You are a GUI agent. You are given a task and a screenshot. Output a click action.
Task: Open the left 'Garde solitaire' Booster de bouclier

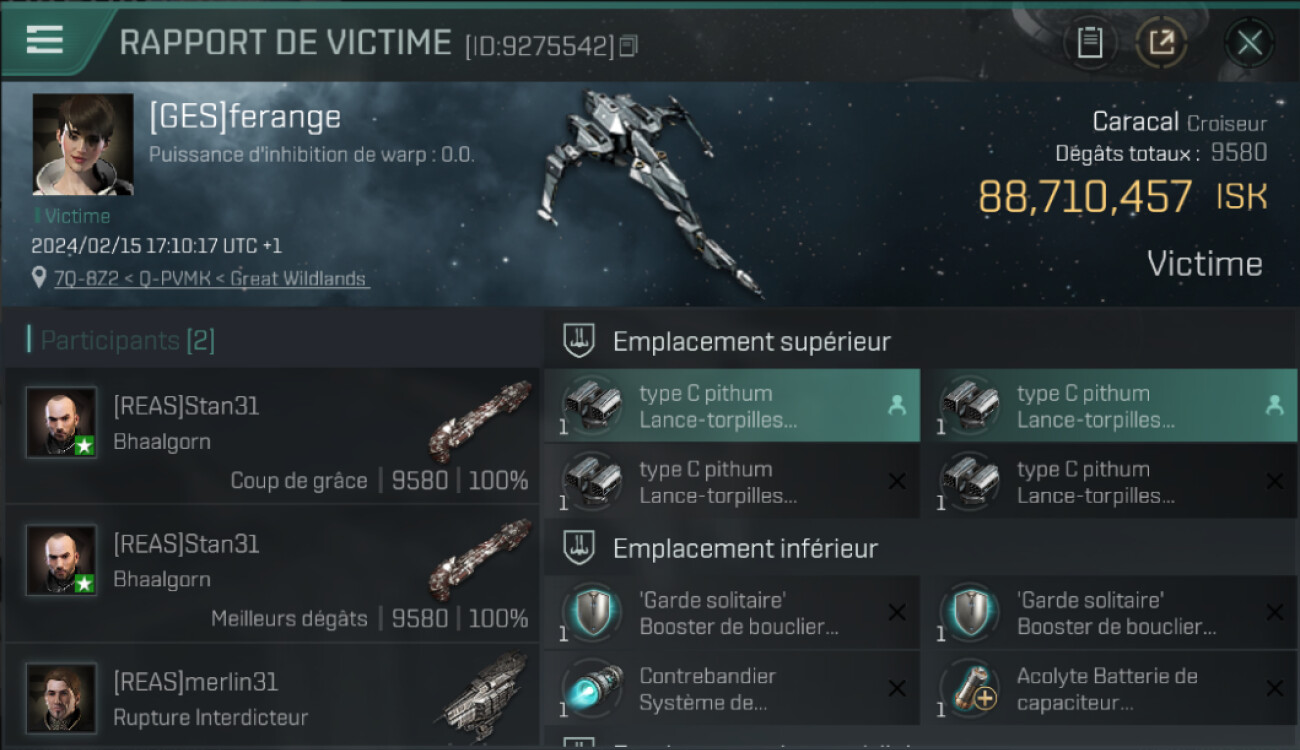pos(732,613)
